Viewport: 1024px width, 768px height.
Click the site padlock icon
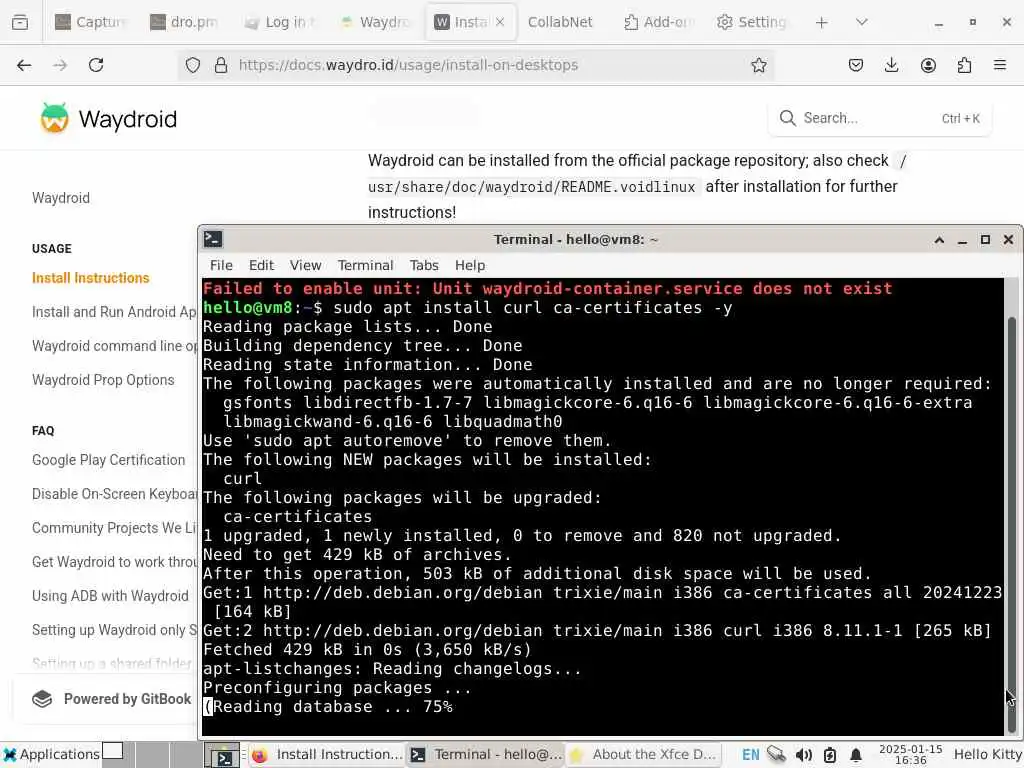[x=221, y=65]
